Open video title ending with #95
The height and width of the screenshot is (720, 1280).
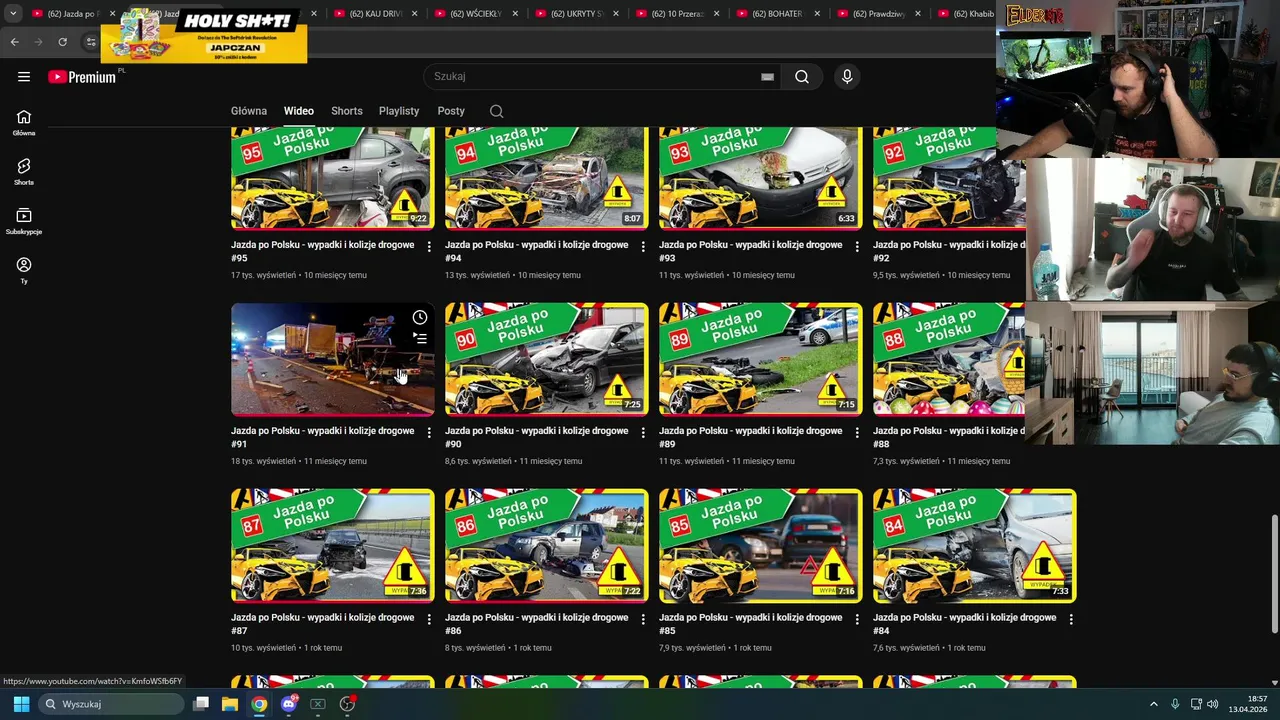(x=322, y=251)
